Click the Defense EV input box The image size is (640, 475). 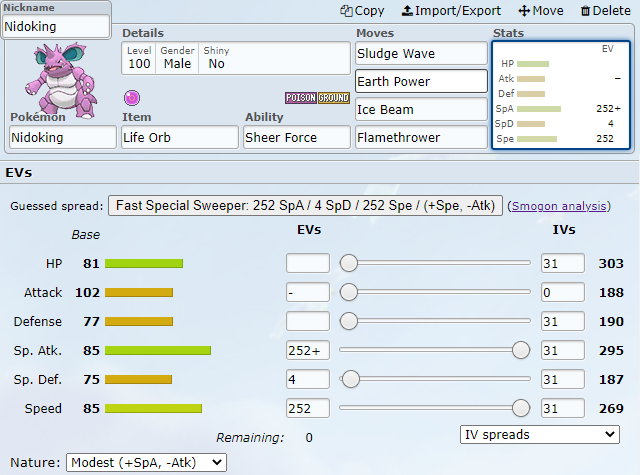click(x=308, y=321)
